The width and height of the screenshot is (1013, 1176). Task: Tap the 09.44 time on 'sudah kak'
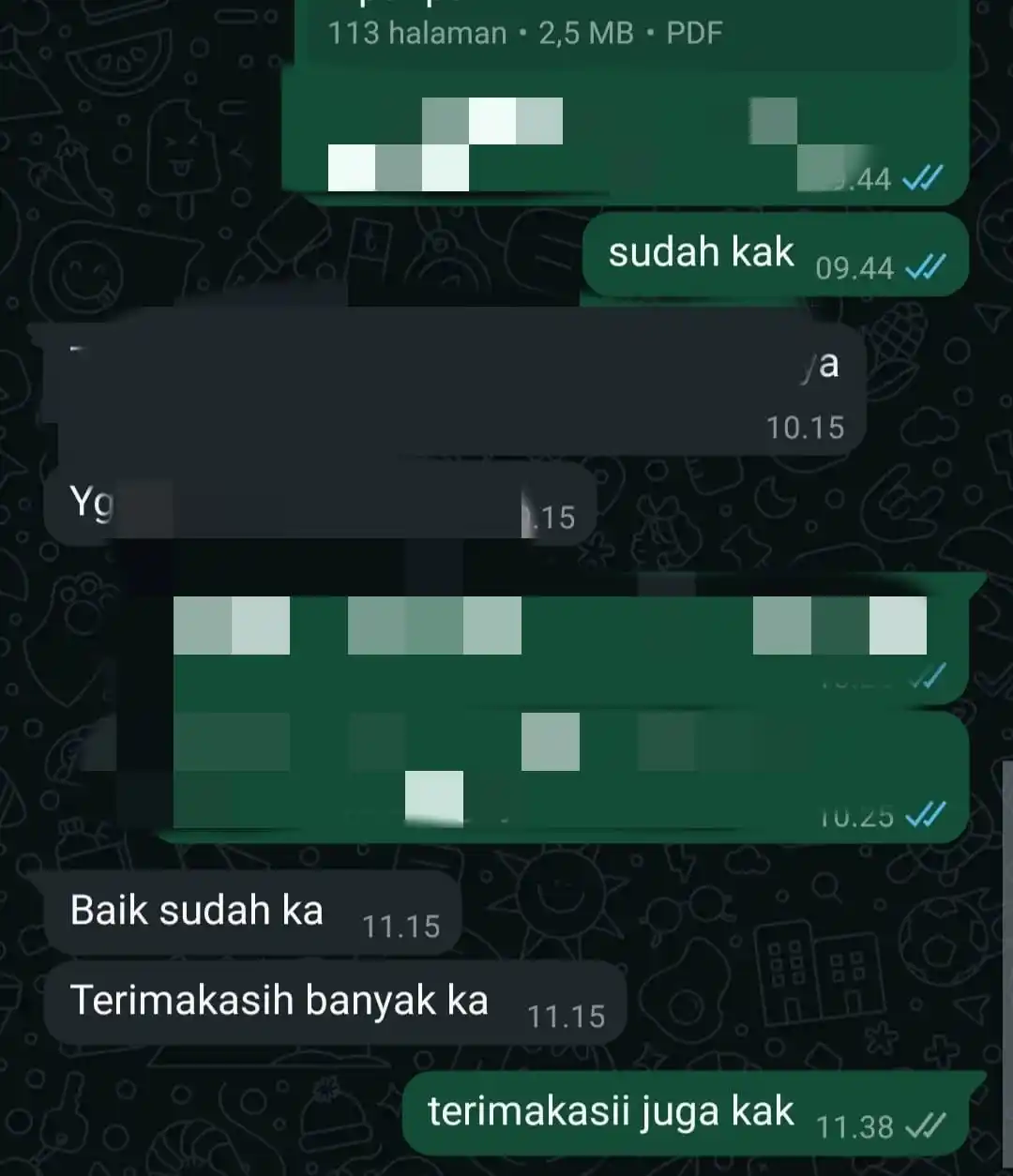click(x=854, y=268)
